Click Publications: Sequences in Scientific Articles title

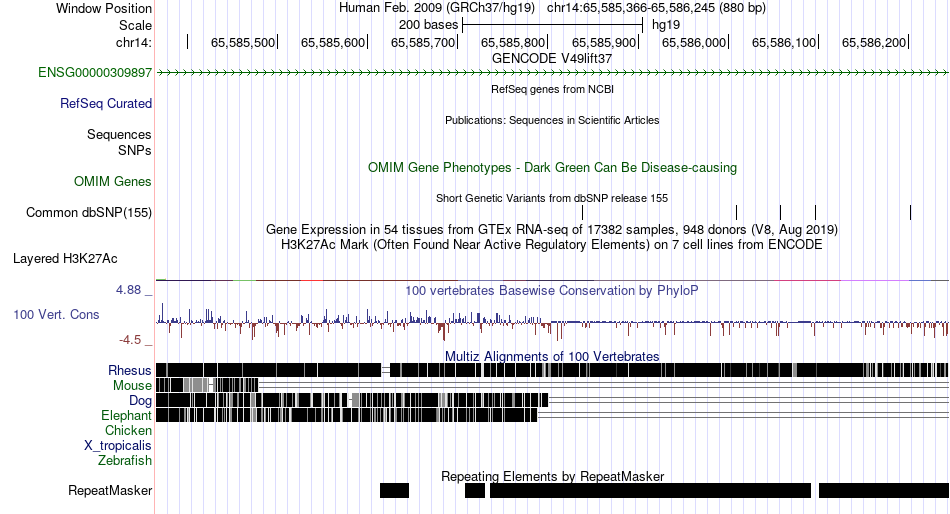[552, 120]
